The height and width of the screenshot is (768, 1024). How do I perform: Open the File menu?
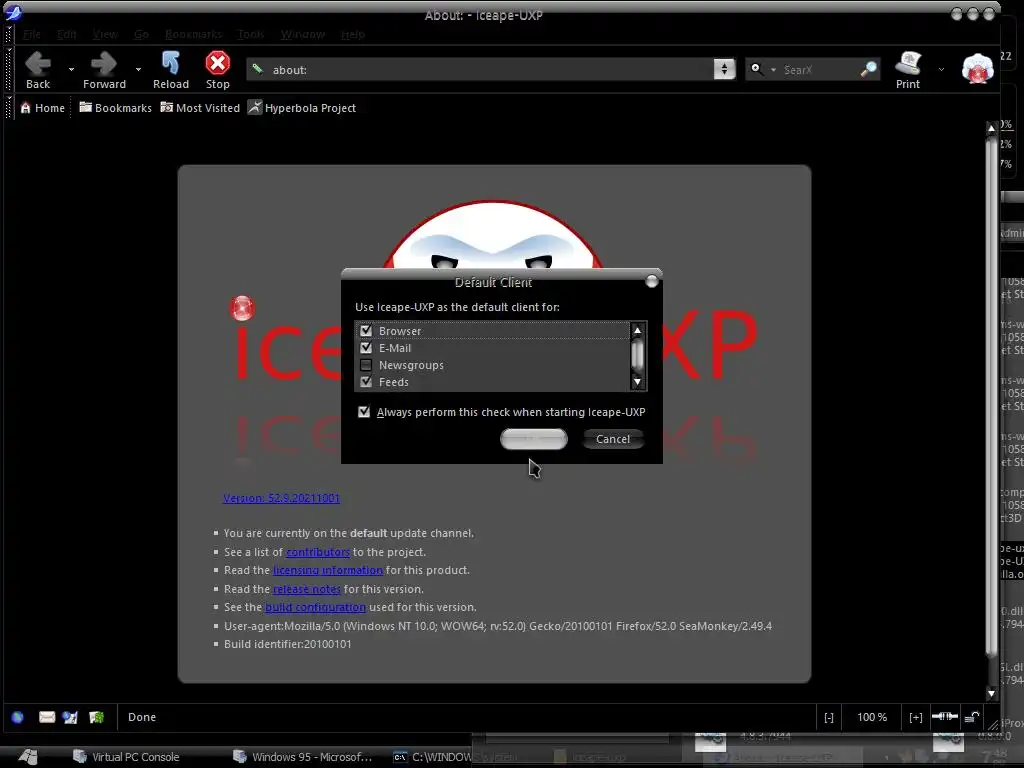pyautogui.click(x=31, y=34)
